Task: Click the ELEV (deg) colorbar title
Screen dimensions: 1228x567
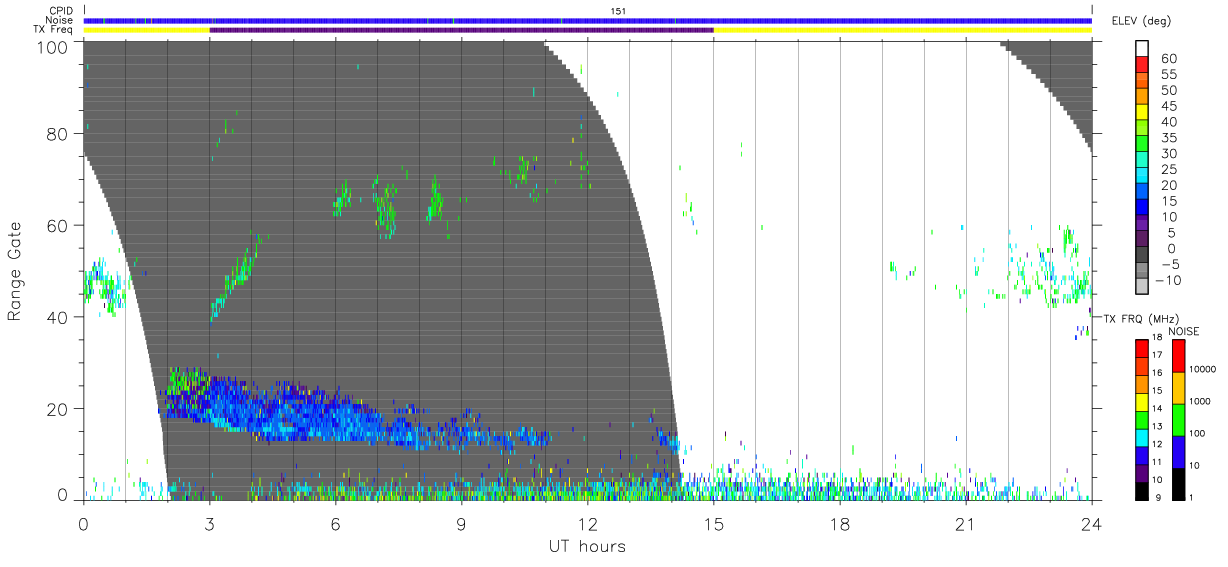Action: coord(1141,20)
